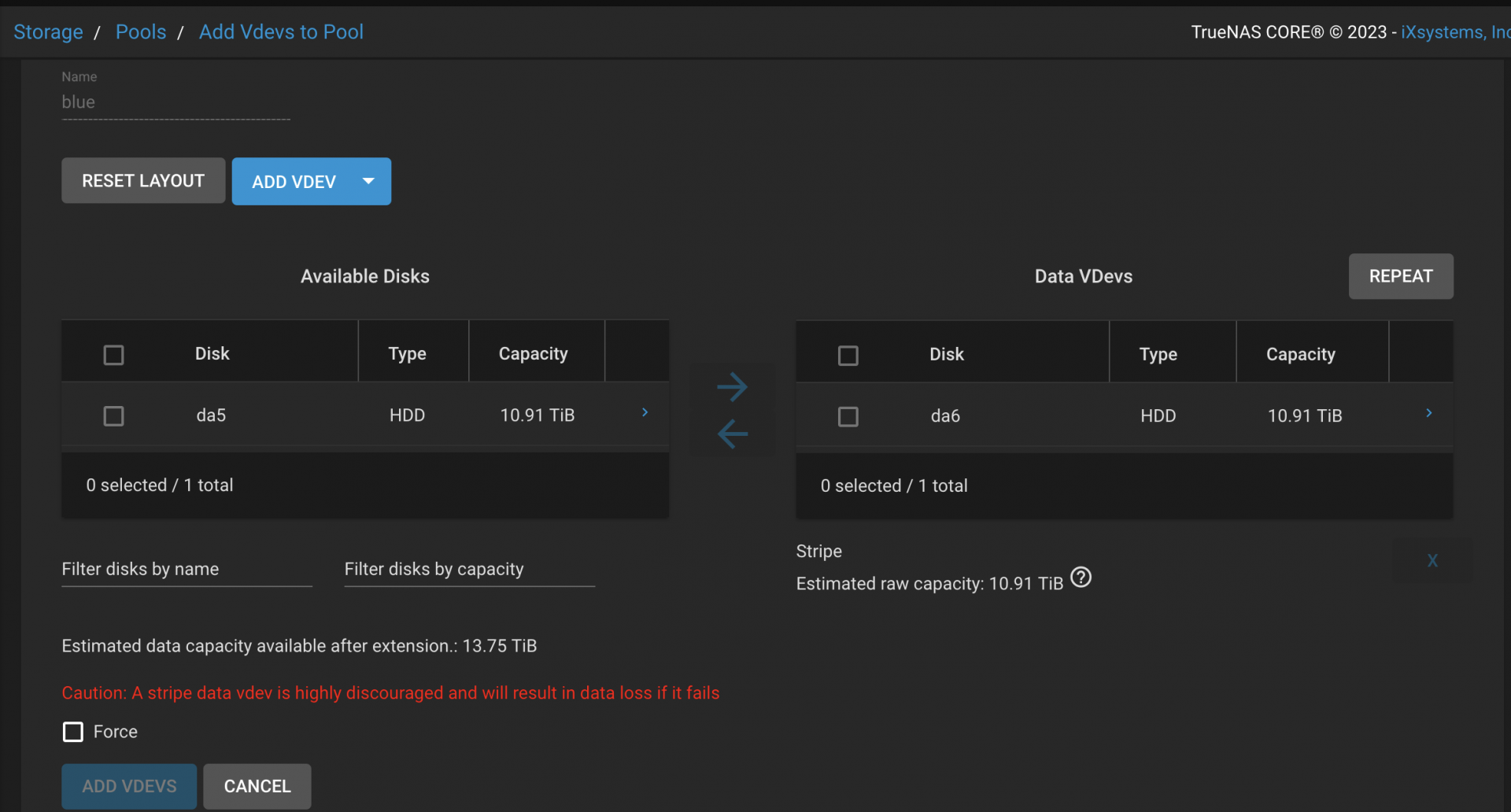Select all Data VDevs disks checkbox
Screen dimensions: 1511x812
point(848,356)
